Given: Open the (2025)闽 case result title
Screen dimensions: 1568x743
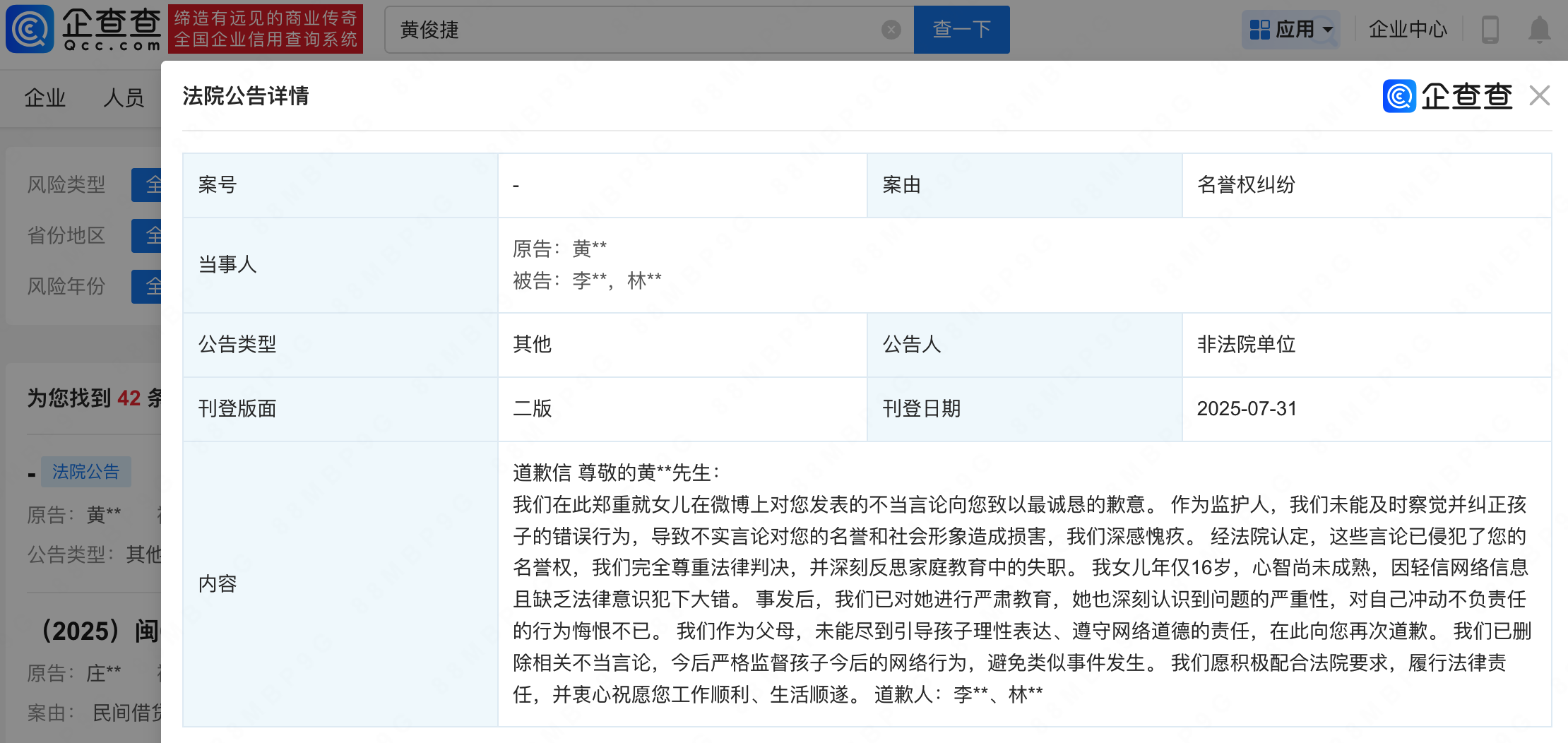Looking at the screenshot, I should pos(99,631).
